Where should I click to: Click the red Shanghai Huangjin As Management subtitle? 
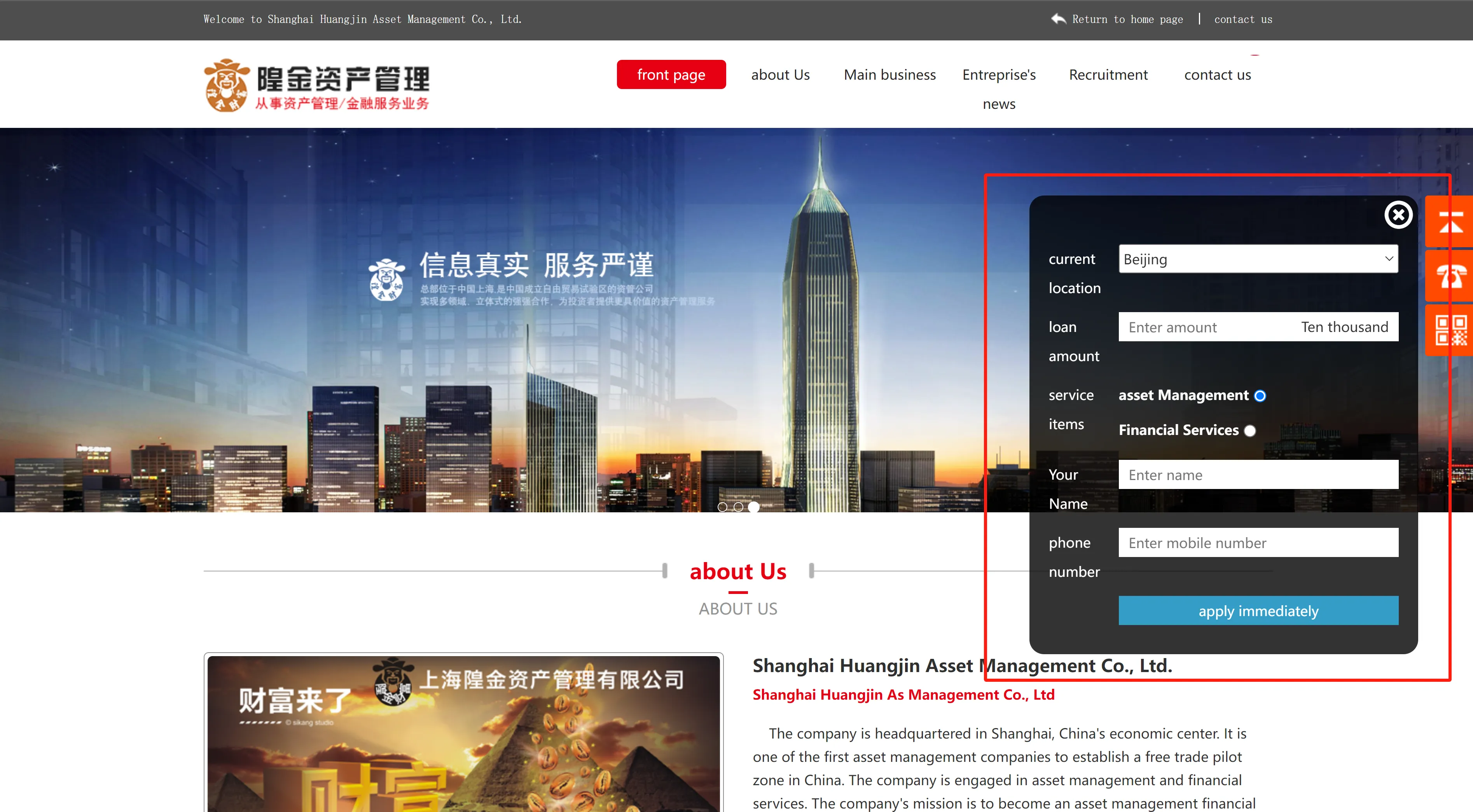903,695
